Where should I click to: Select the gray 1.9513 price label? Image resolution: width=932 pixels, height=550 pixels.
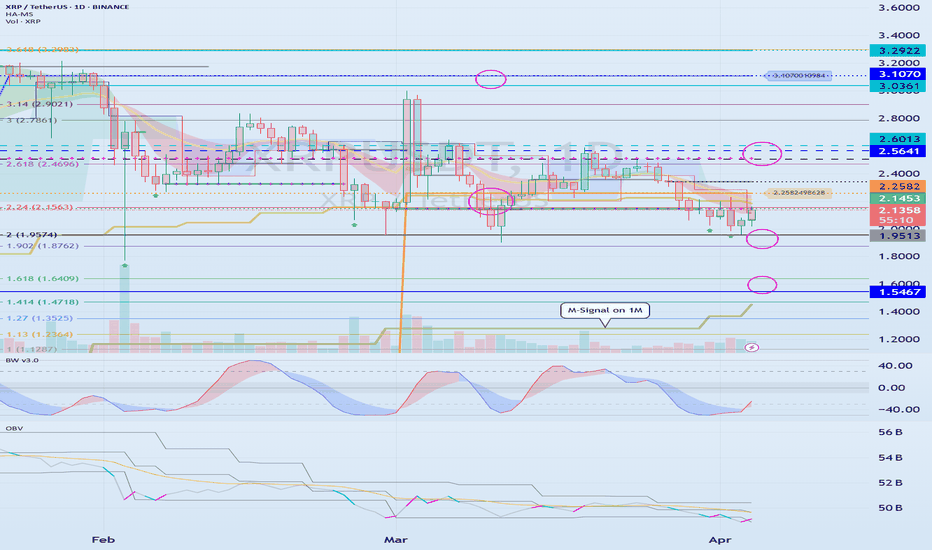(898, 236)
